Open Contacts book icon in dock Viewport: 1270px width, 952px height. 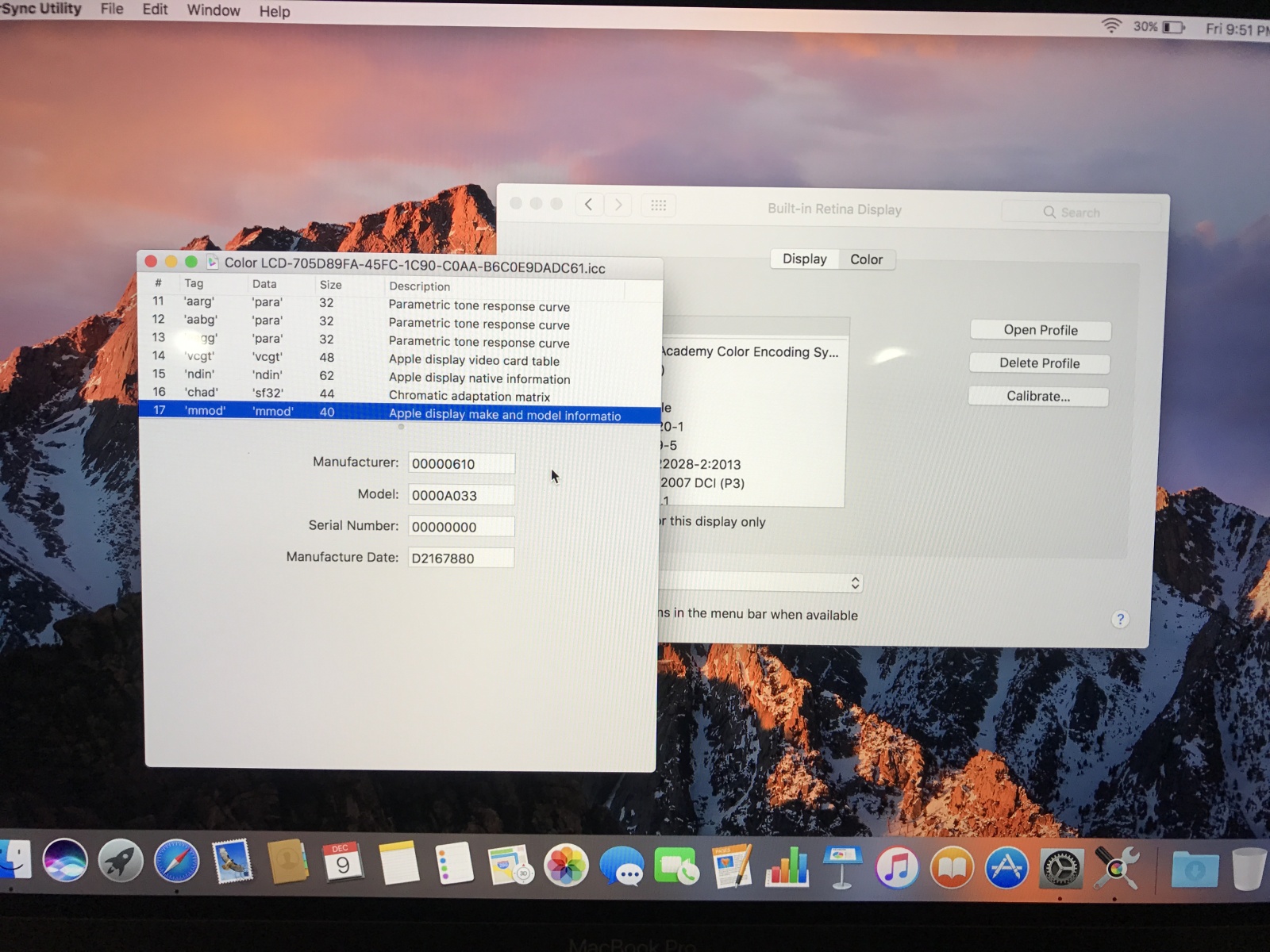pyautogui.click(x=287, y=862)
